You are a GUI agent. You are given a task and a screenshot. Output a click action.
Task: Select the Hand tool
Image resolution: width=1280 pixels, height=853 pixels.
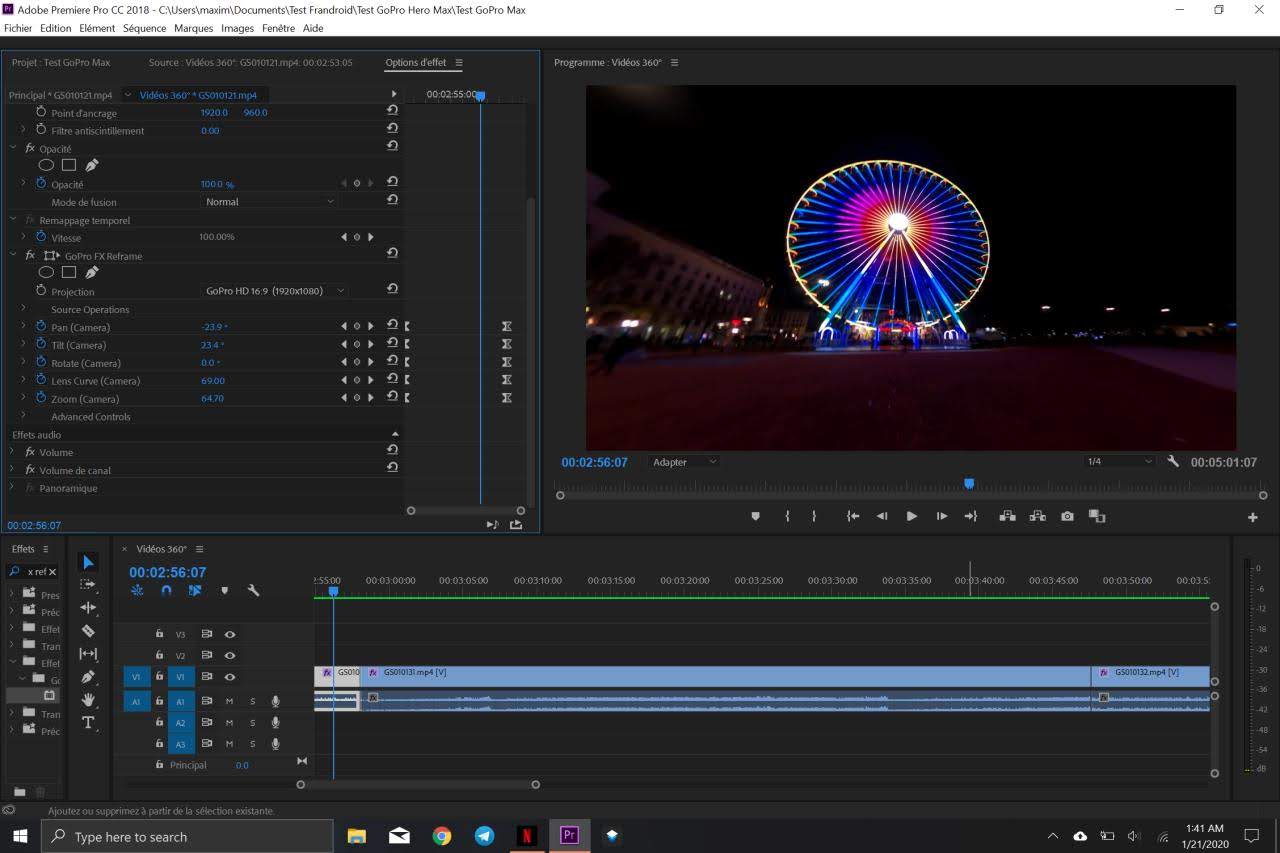[88, 700]
